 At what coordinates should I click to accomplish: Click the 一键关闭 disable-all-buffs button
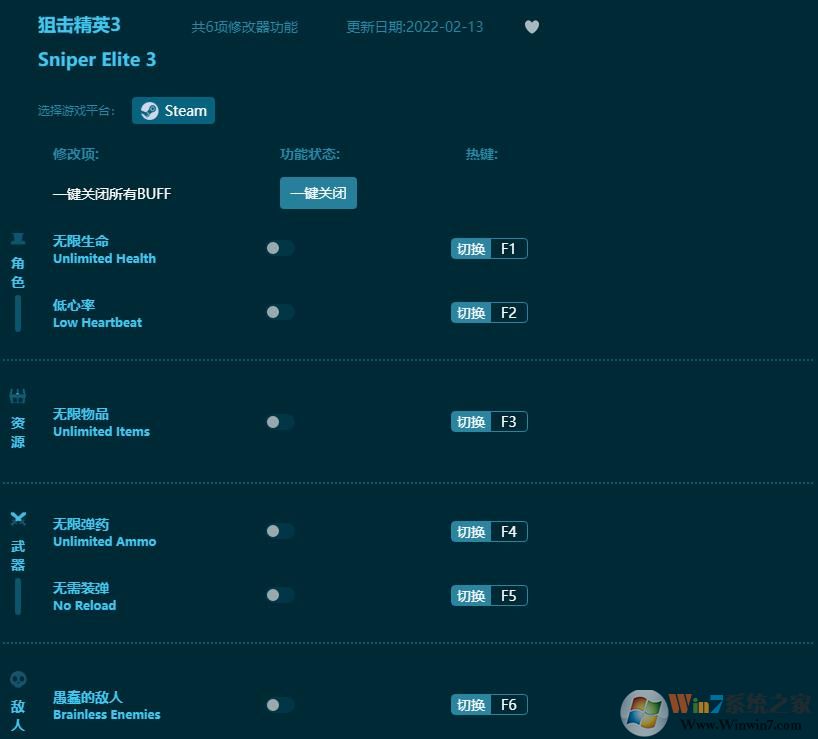tap(318, 193)
